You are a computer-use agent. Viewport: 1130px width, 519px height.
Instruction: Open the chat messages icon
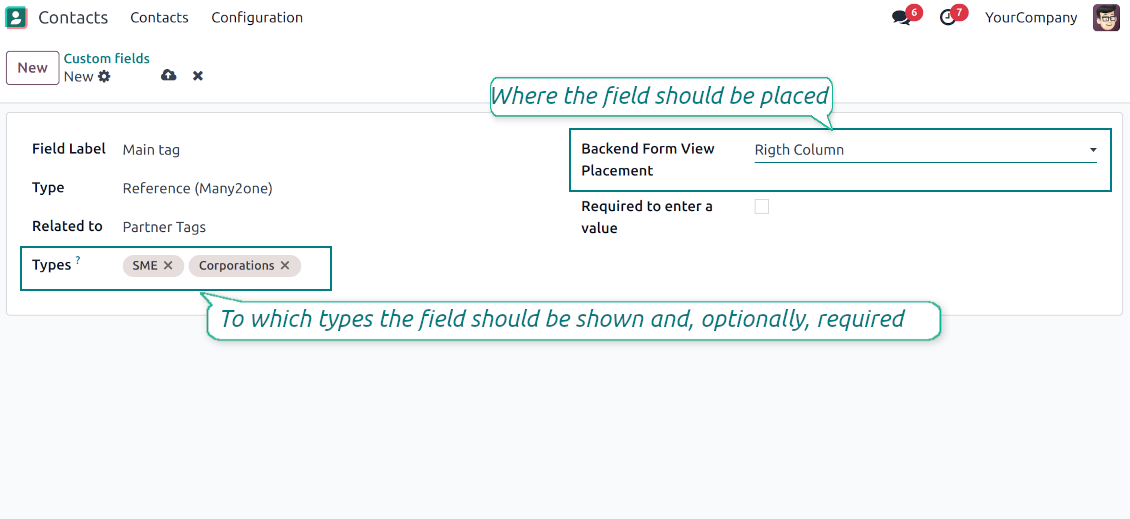pyautogui.click(x=901, y=18)
